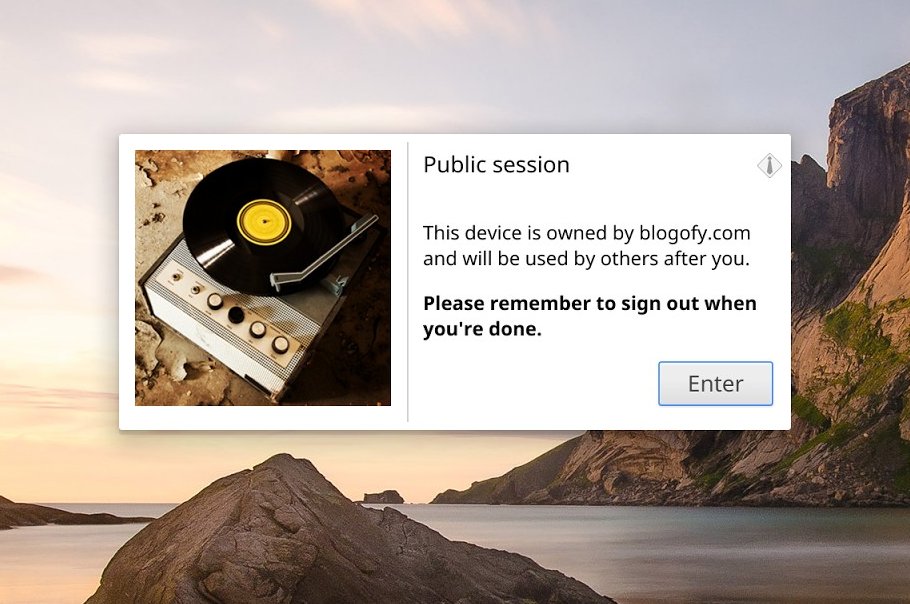The width and height of the screenshot is (910, 604).
Task: Click the bold sign out reminder text
Action: click(x=590, y=316)
